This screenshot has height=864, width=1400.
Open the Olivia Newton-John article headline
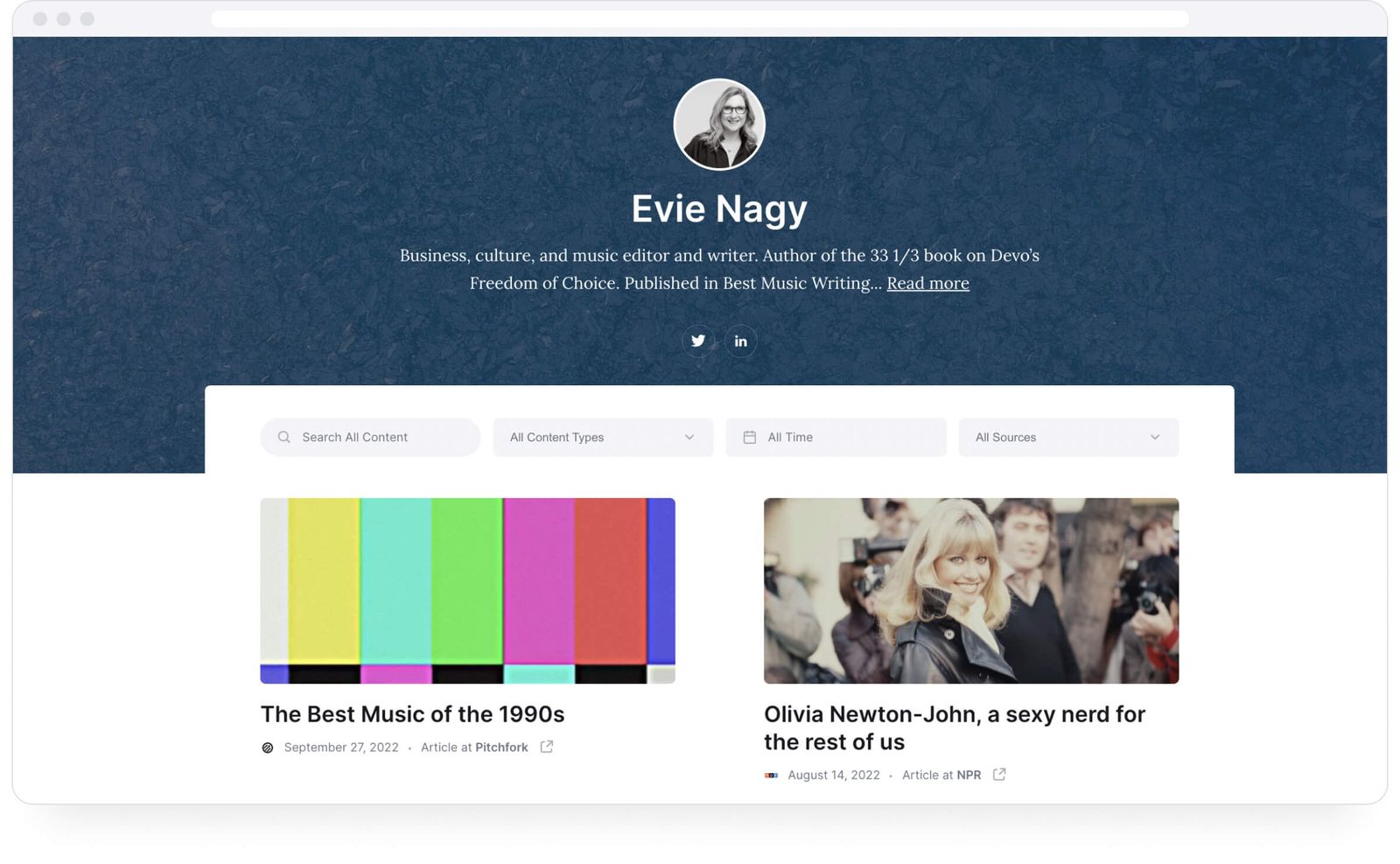tap(953, 727)
